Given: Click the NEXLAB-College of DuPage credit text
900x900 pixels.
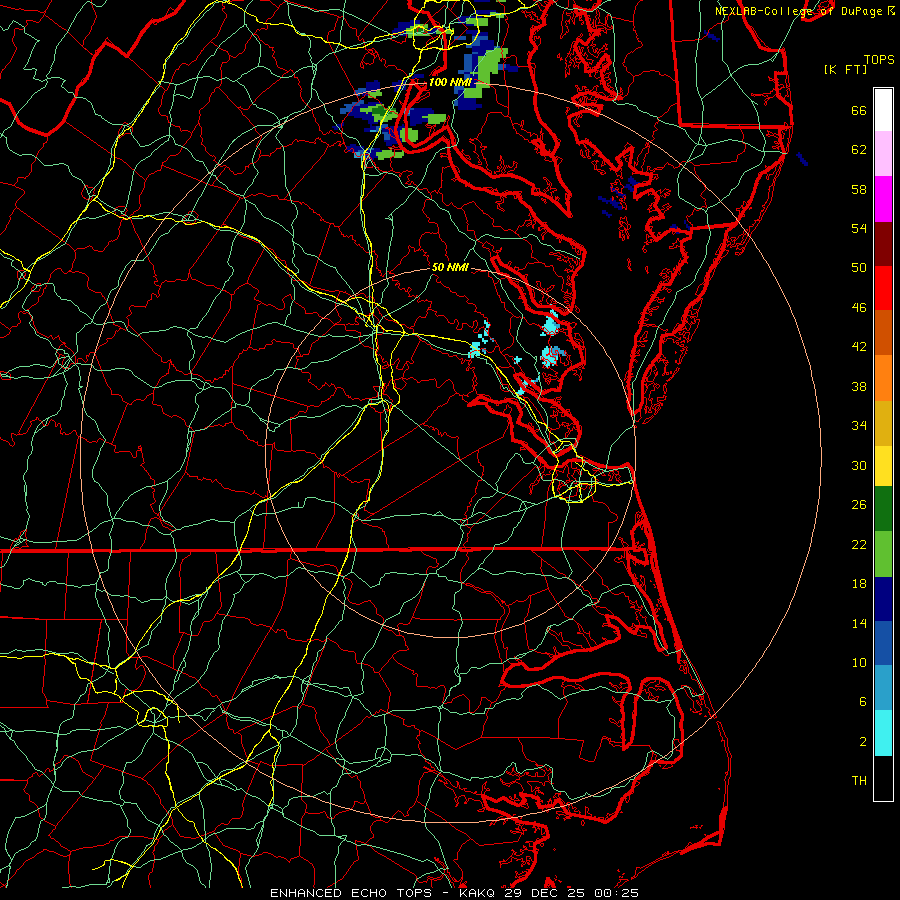Looking at the screenshot, I should point(800,11).
